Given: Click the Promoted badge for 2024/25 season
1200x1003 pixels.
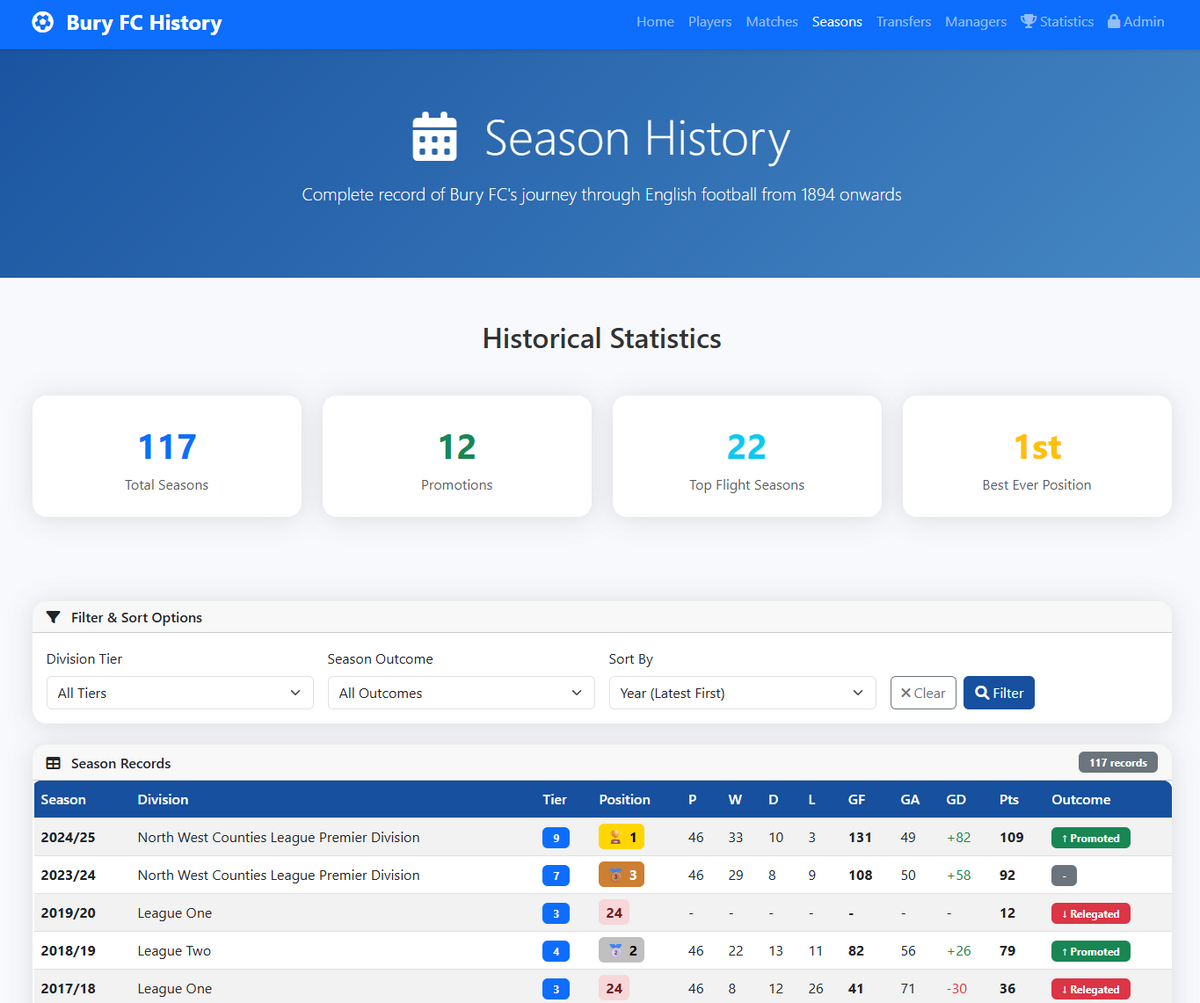Looking at the screenshot, I should coord(1091,838).
